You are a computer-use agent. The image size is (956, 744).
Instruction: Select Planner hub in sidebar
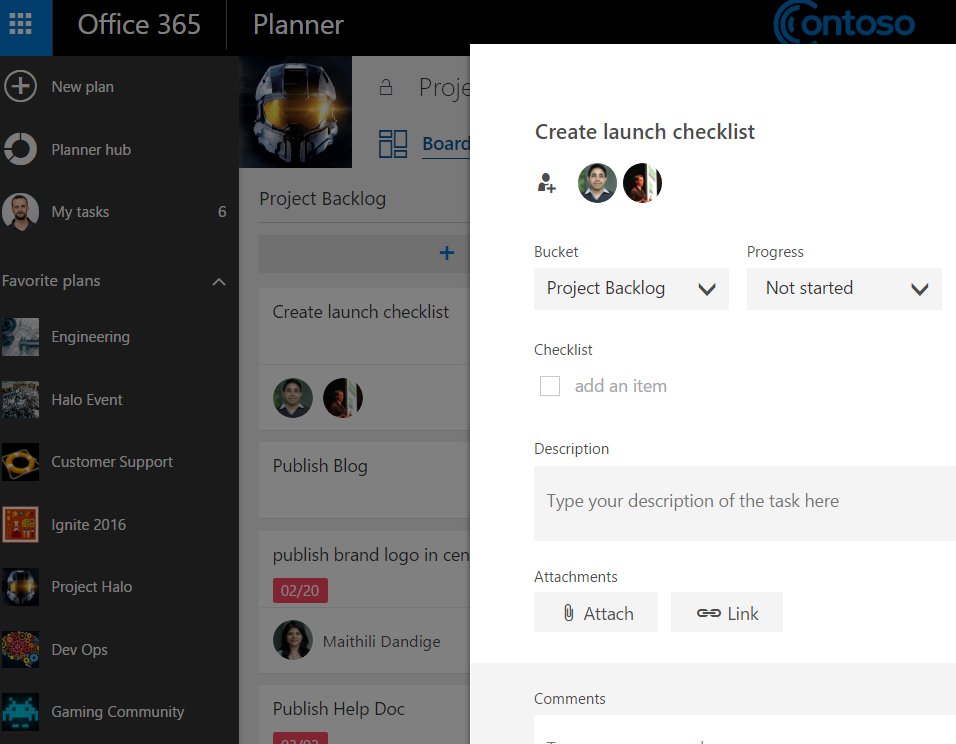[91, 149]
